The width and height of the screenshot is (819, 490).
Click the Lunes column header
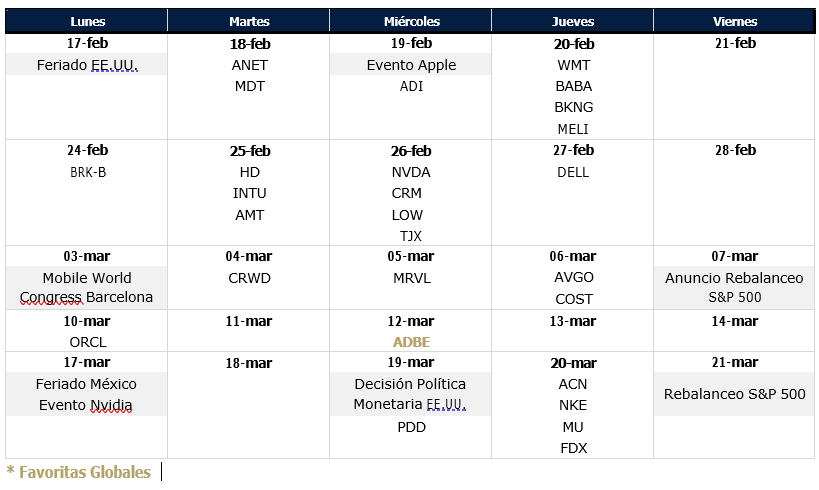(87, 21)
